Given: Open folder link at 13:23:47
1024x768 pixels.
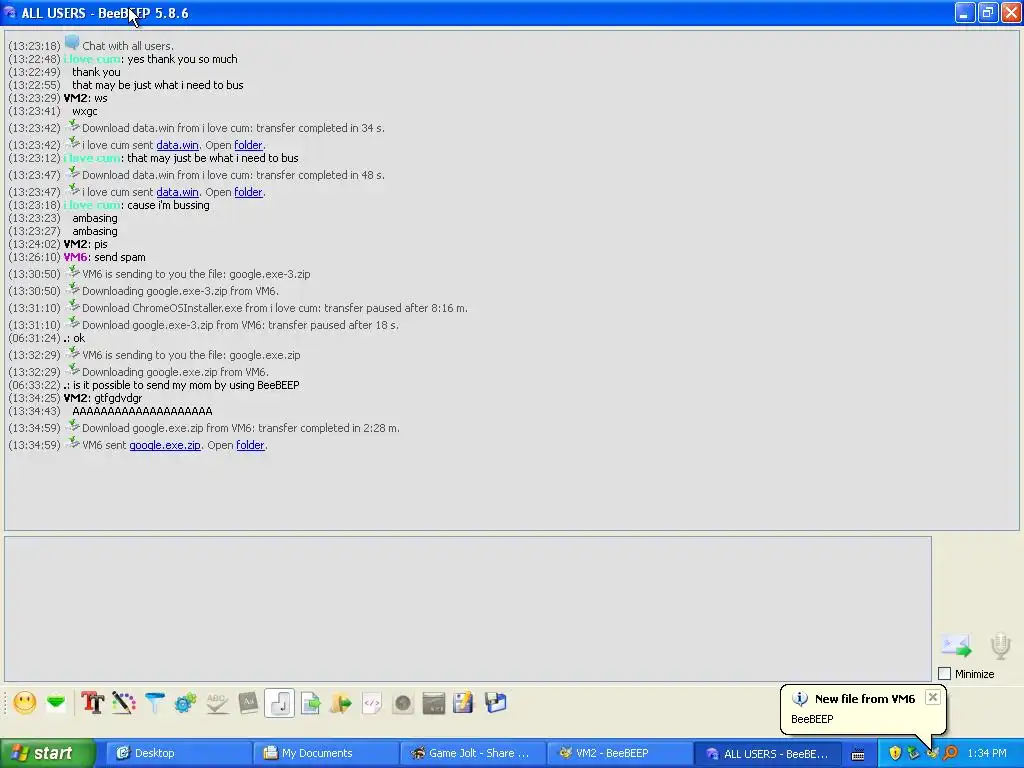Looking at the screenshot, I should tap(249, 192).
